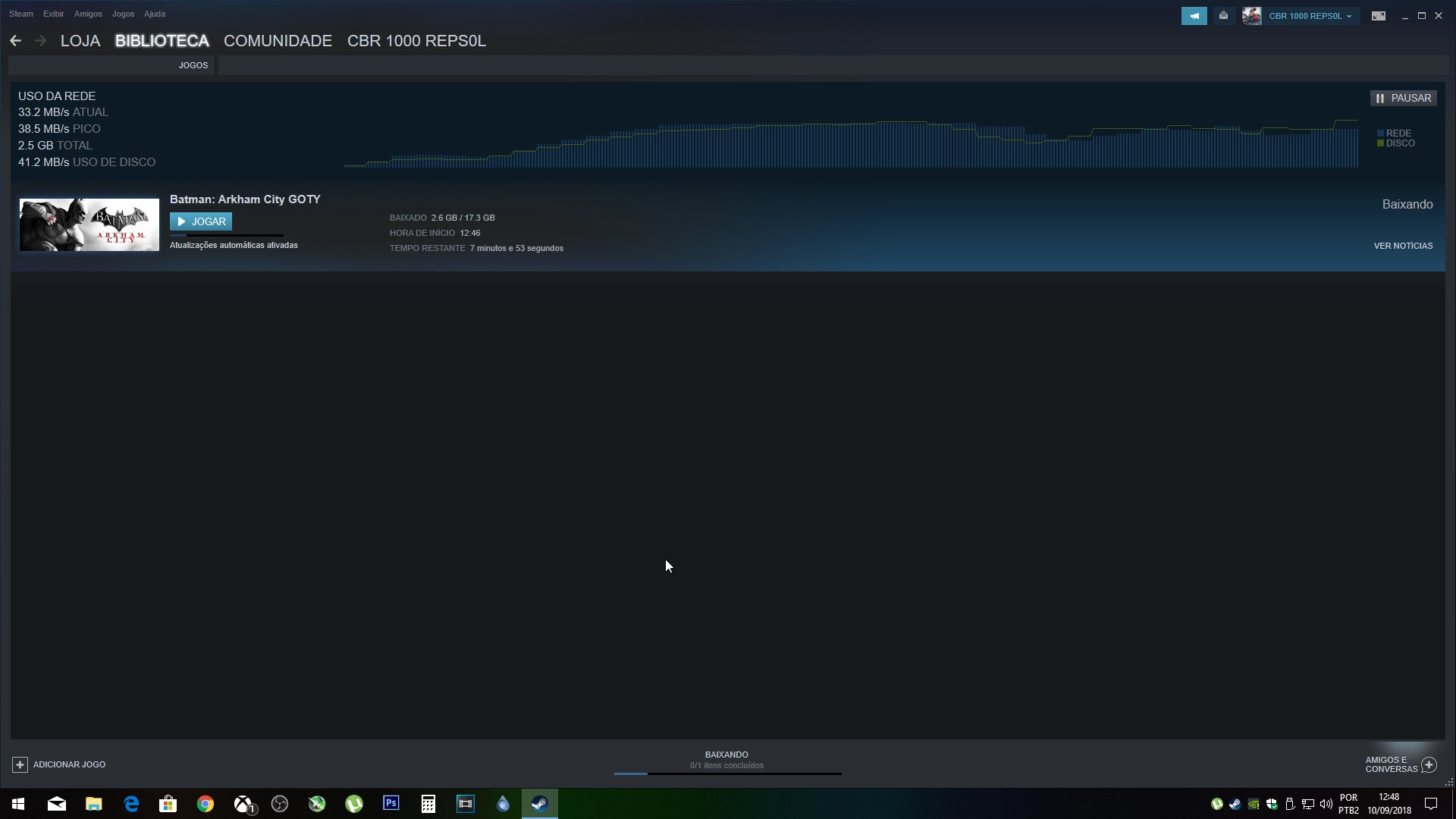Open the BAIXANDO downloads status
Screen dimensions: 1456x819
tap(726, 755)
